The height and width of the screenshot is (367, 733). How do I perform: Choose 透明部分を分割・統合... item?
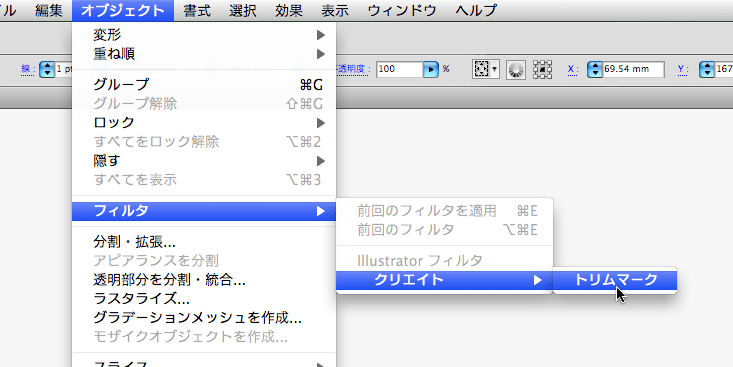coord(204,280)
